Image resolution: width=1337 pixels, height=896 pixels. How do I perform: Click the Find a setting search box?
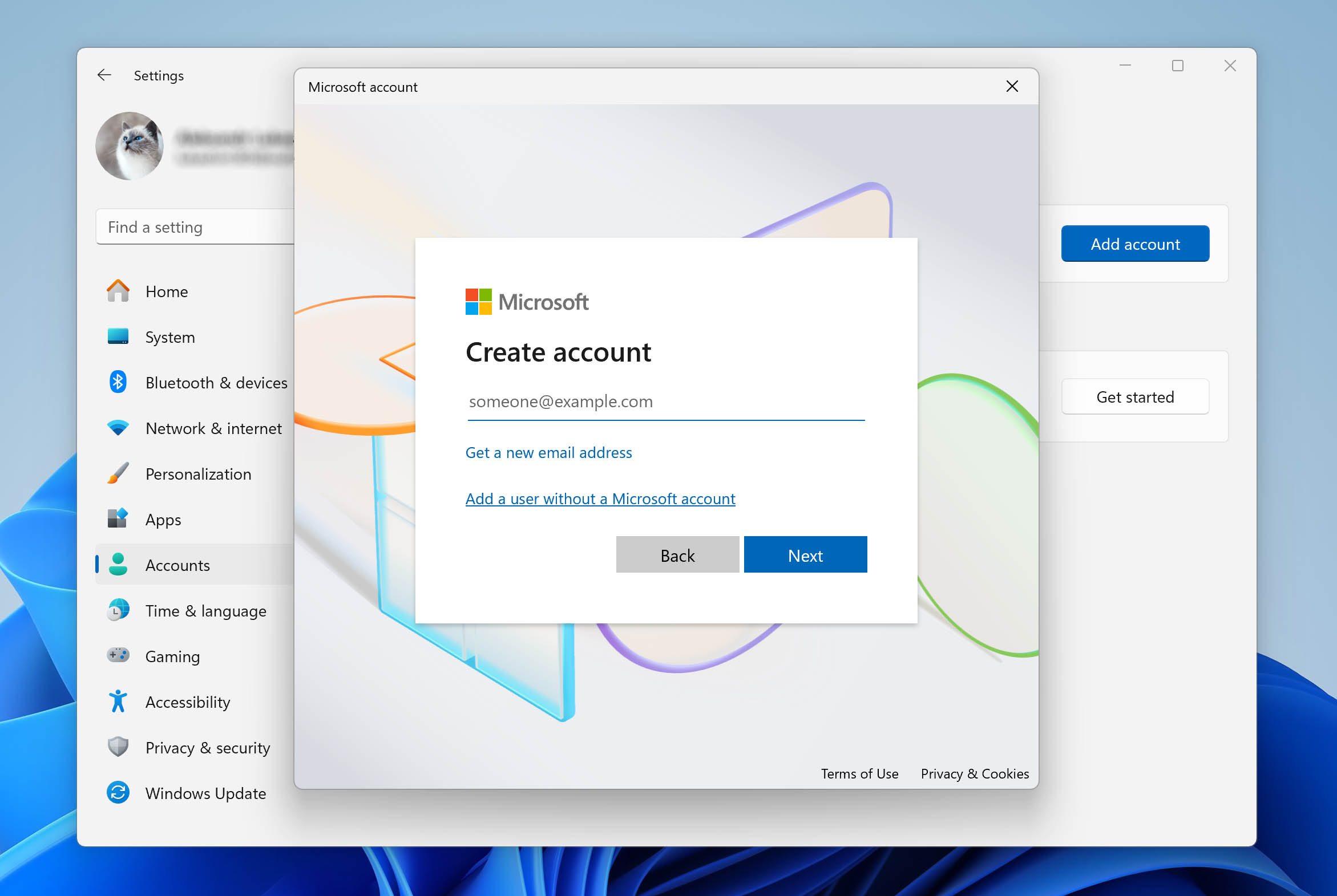coord(195,227)
